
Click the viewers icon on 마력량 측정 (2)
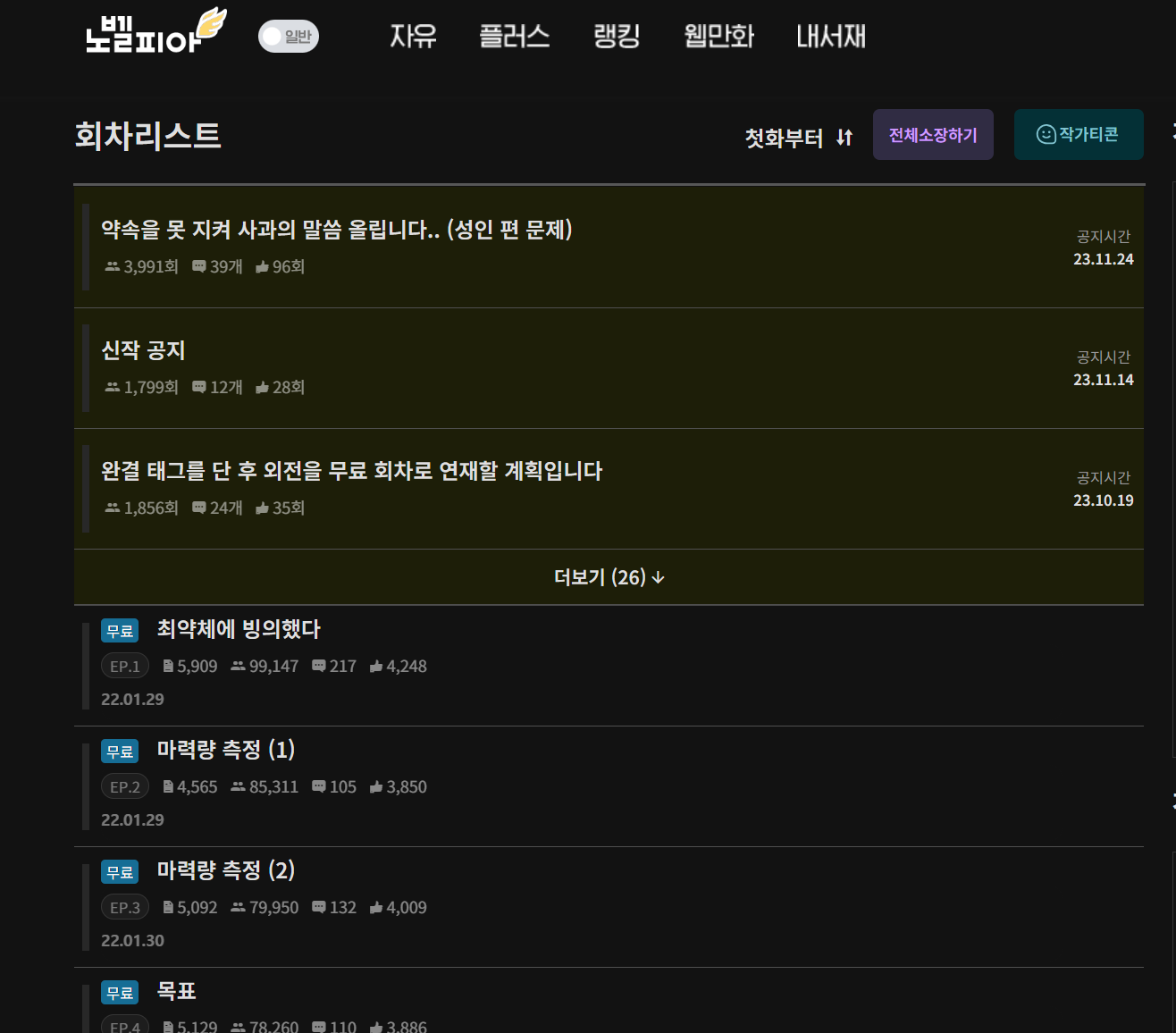pos(238,908)
